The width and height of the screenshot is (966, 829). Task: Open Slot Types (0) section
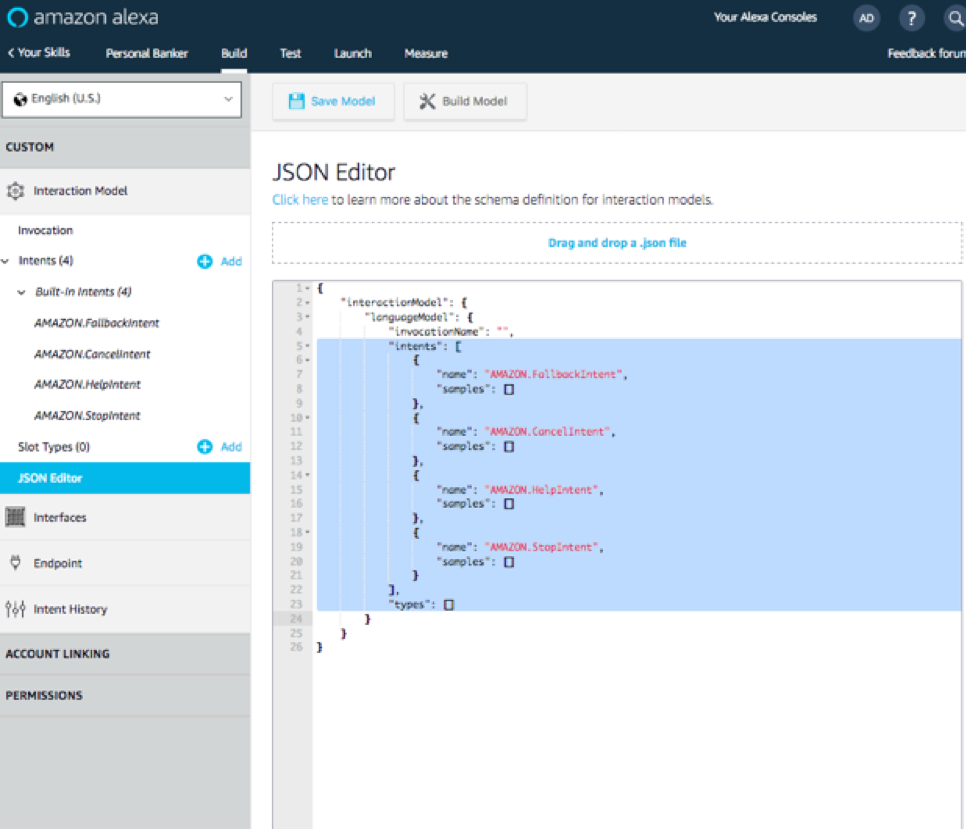pyautogui.click(x=54, y=447)
